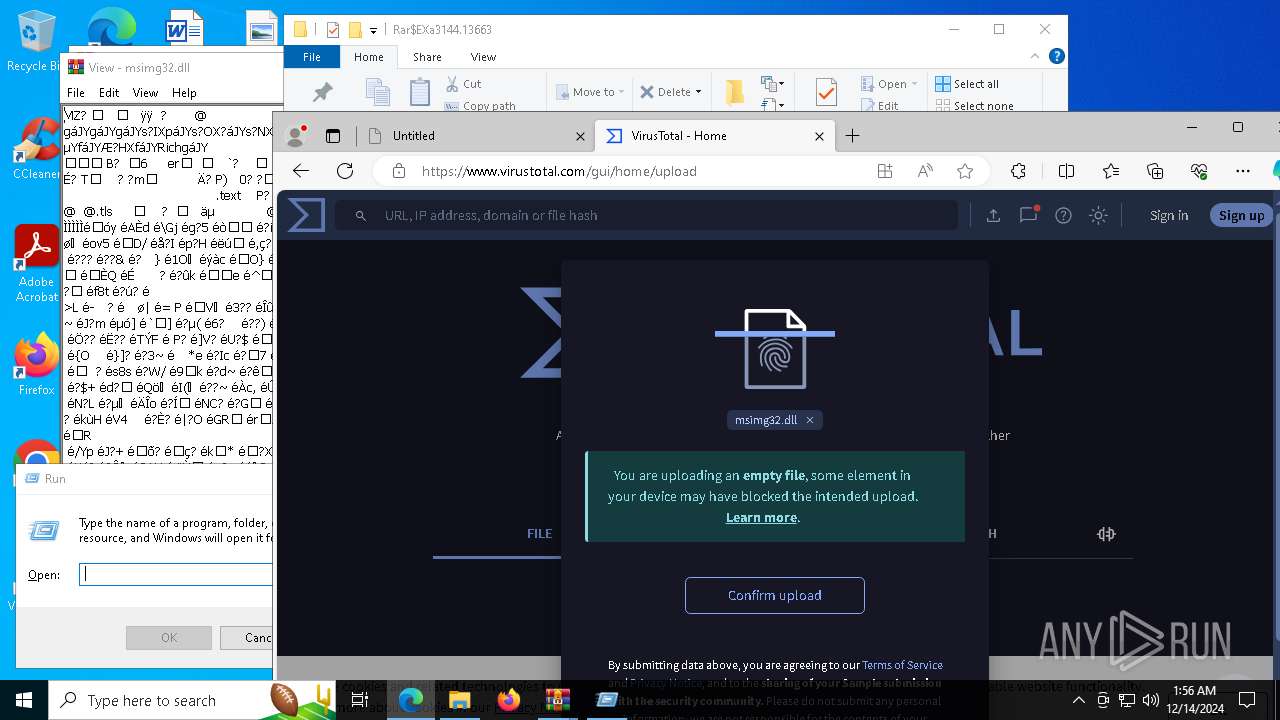Click the apps grid icon in address bar
The image size is (1280, 720).
(885, 171)
